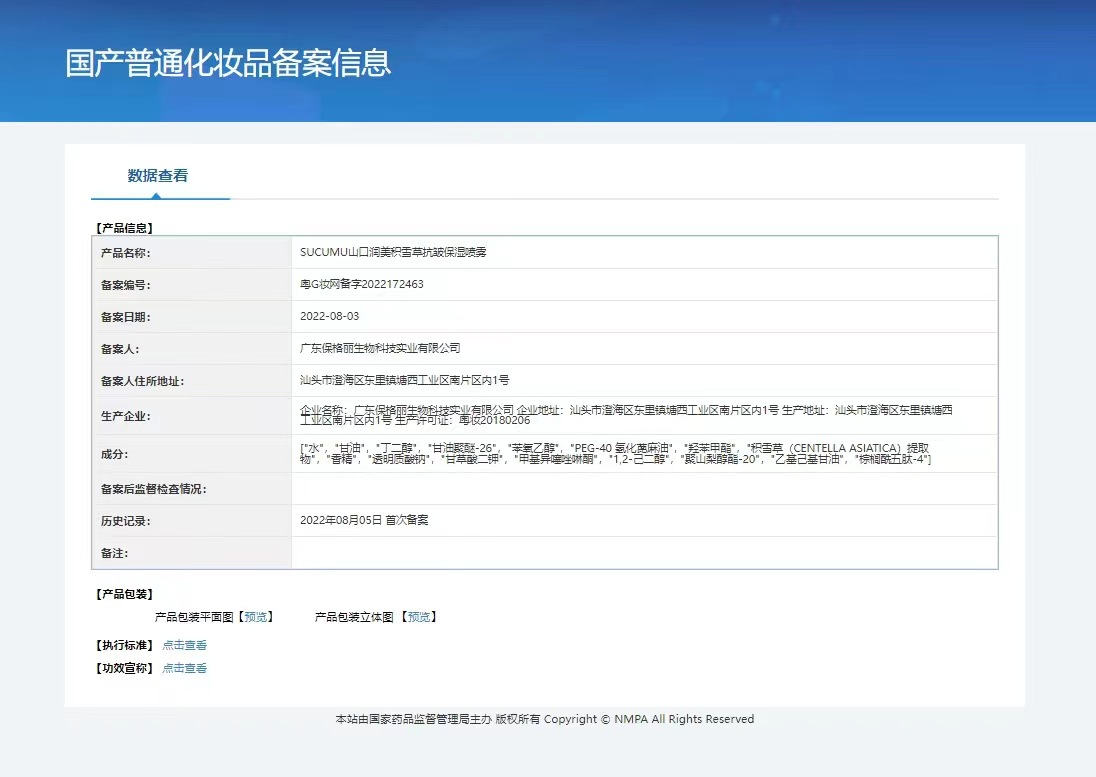Click the 功效宣称 label
Image resolution: width=1096 pixels, height=777 pixels.
click(124, 668)
